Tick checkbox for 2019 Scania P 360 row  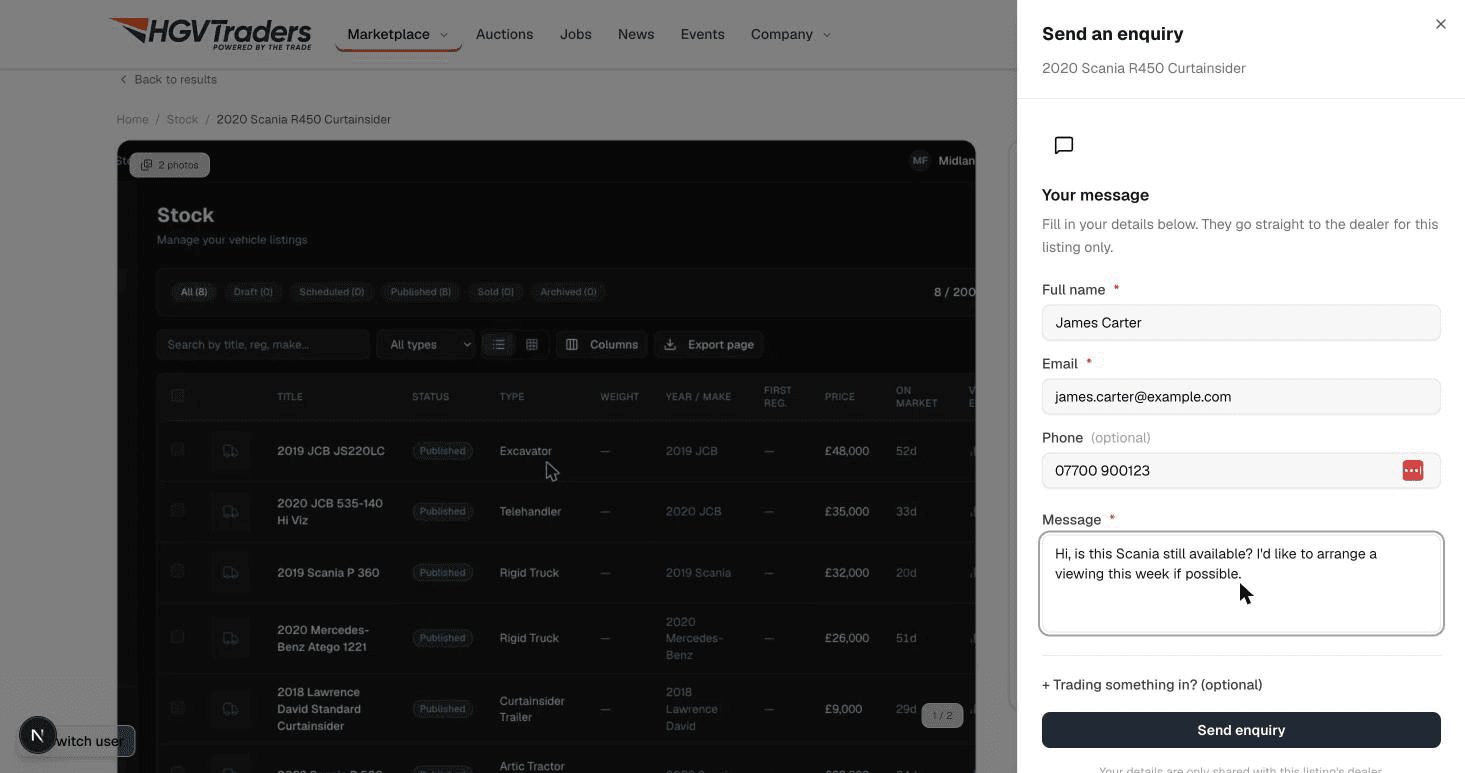click(177, 571)
